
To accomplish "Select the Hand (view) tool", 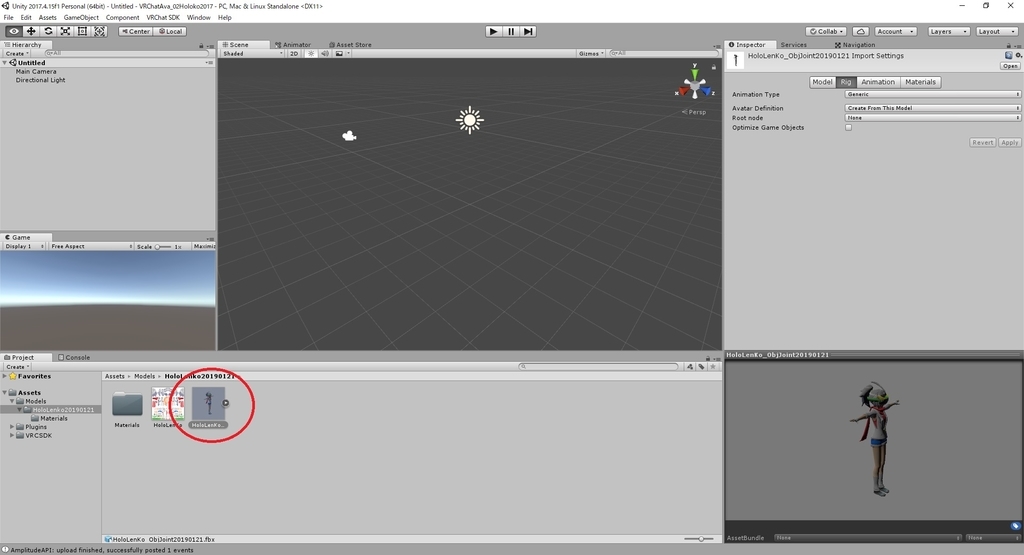I will coord(14,31).
